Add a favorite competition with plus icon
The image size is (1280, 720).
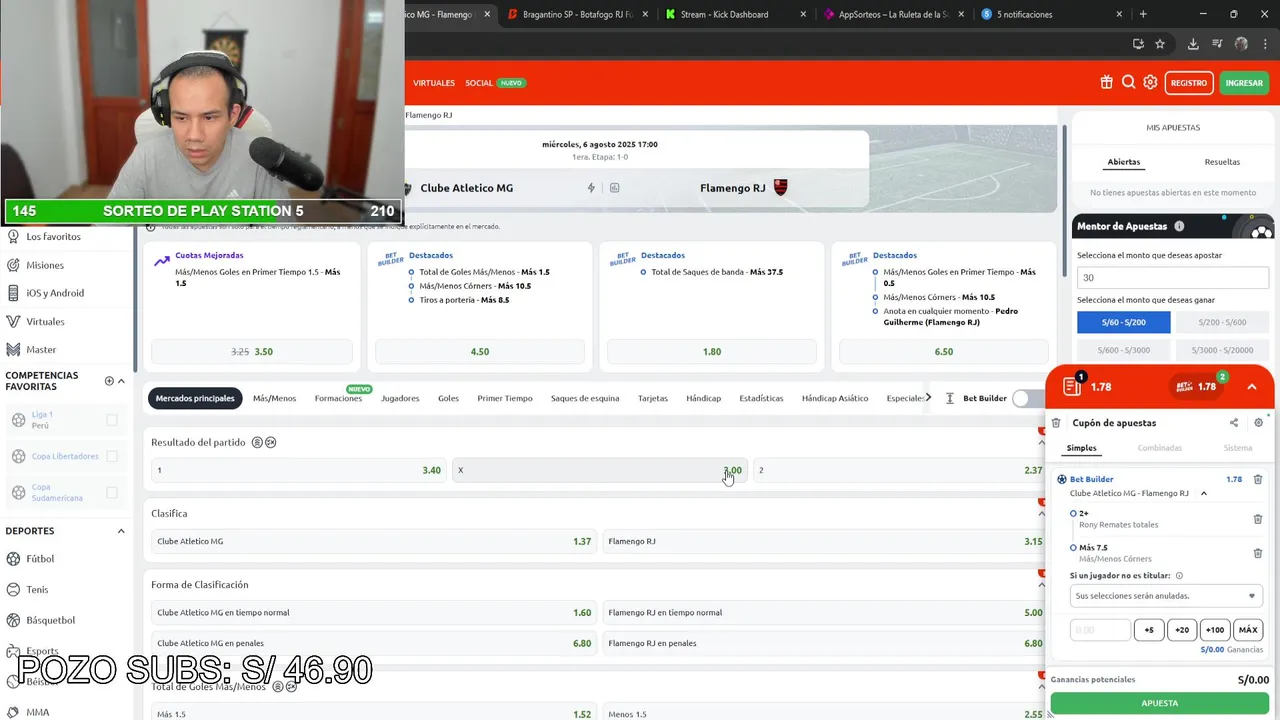pos(109,381)
